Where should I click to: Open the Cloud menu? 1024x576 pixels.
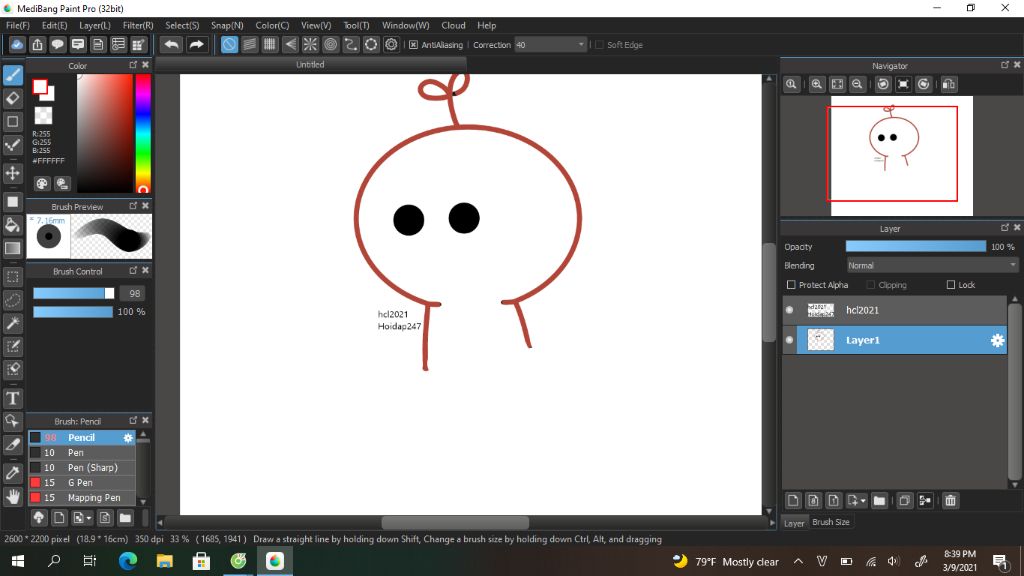pyautogui.click(x=453, y=25)
